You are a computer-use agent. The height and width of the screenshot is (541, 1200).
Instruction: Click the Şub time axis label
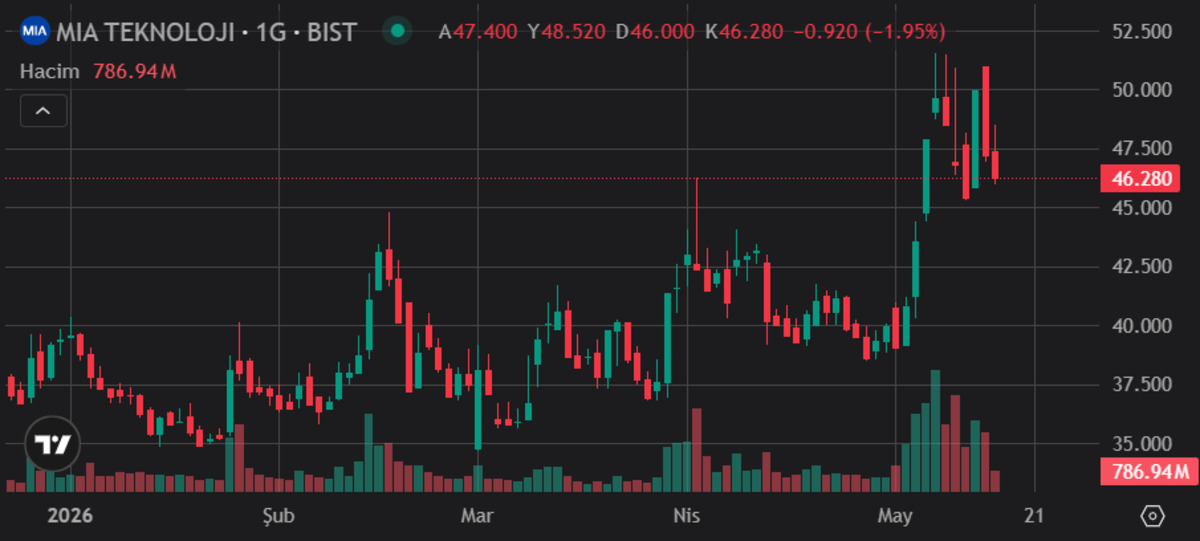point(277,516)
